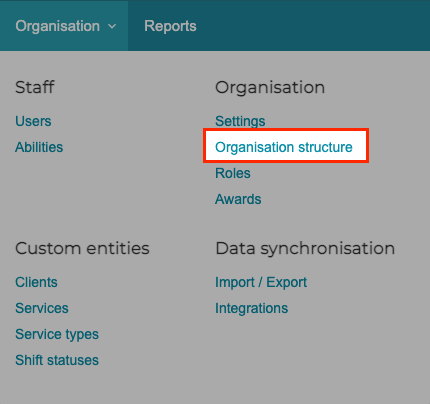Open the Roles link
Image resolution: width=430 pixels, height=404 pixels.
[x=233, y=173]
